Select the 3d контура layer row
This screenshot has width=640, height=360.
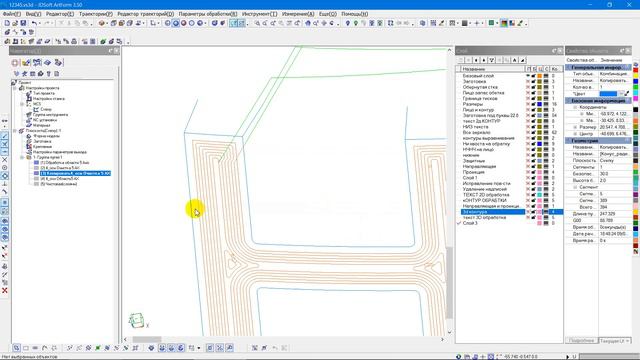[x=512, y=212]
